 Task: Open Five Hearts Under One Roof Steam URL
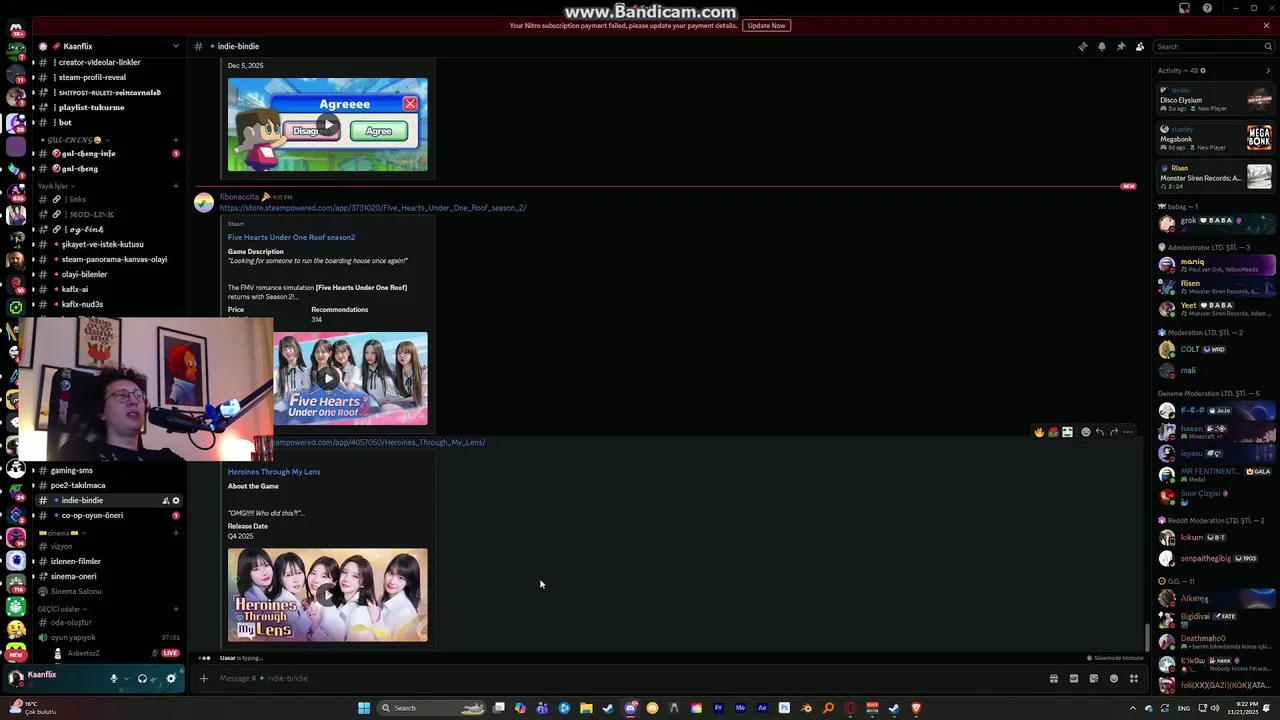pyautogui.click(x=373, y=208)
